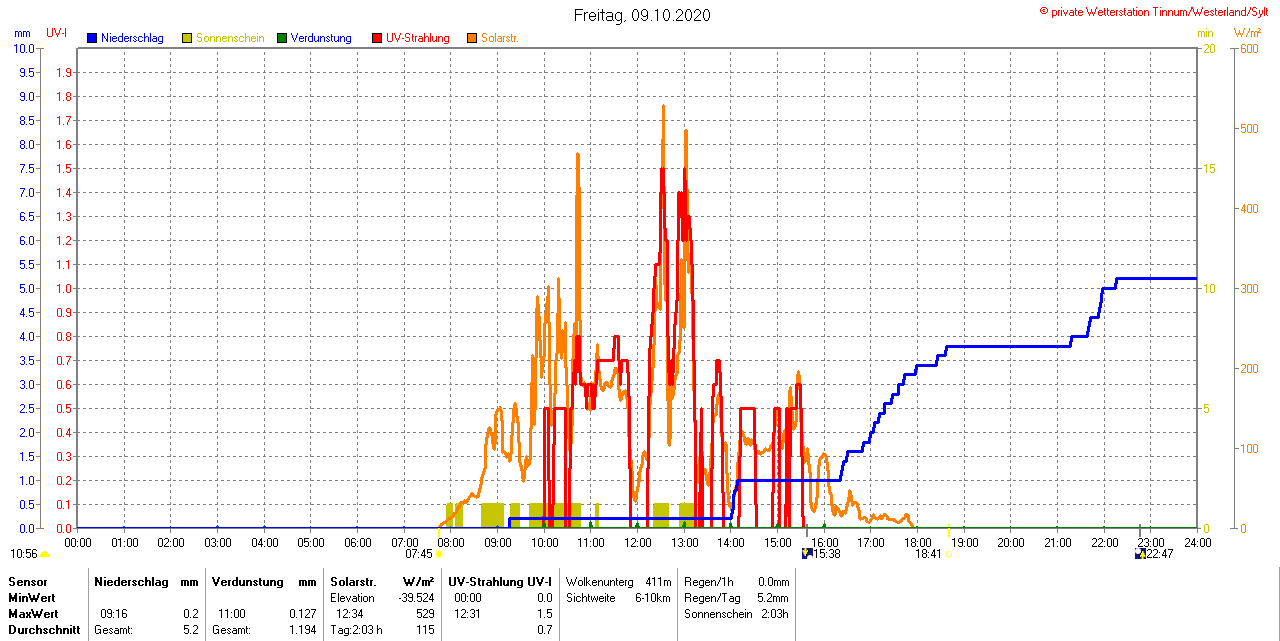Click the chart title Freitag, 09.10.2020

(642, 15)
